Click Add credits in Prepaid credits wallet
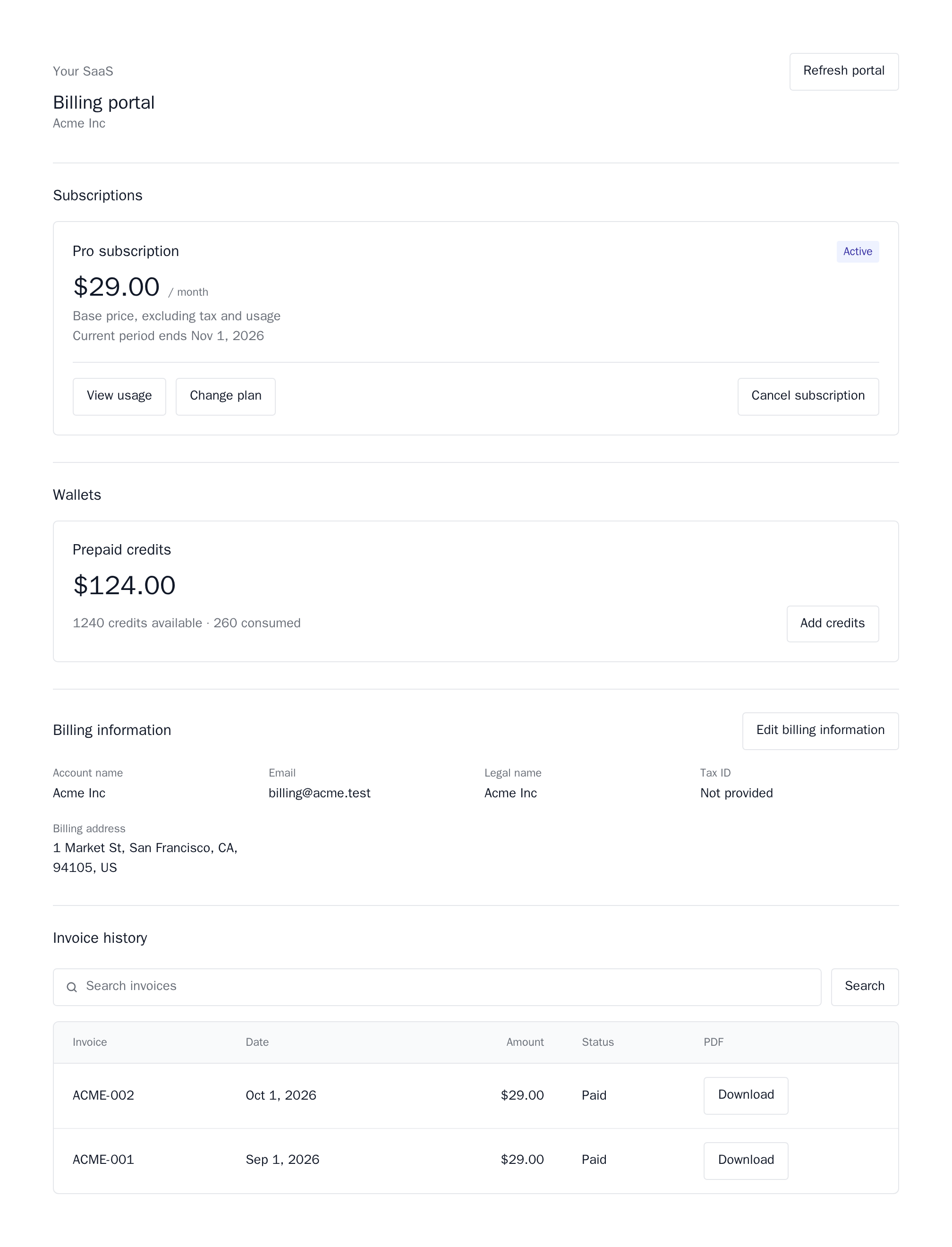Image resolution: width=952 pixels, height=1247 pixels. [833, 623]
